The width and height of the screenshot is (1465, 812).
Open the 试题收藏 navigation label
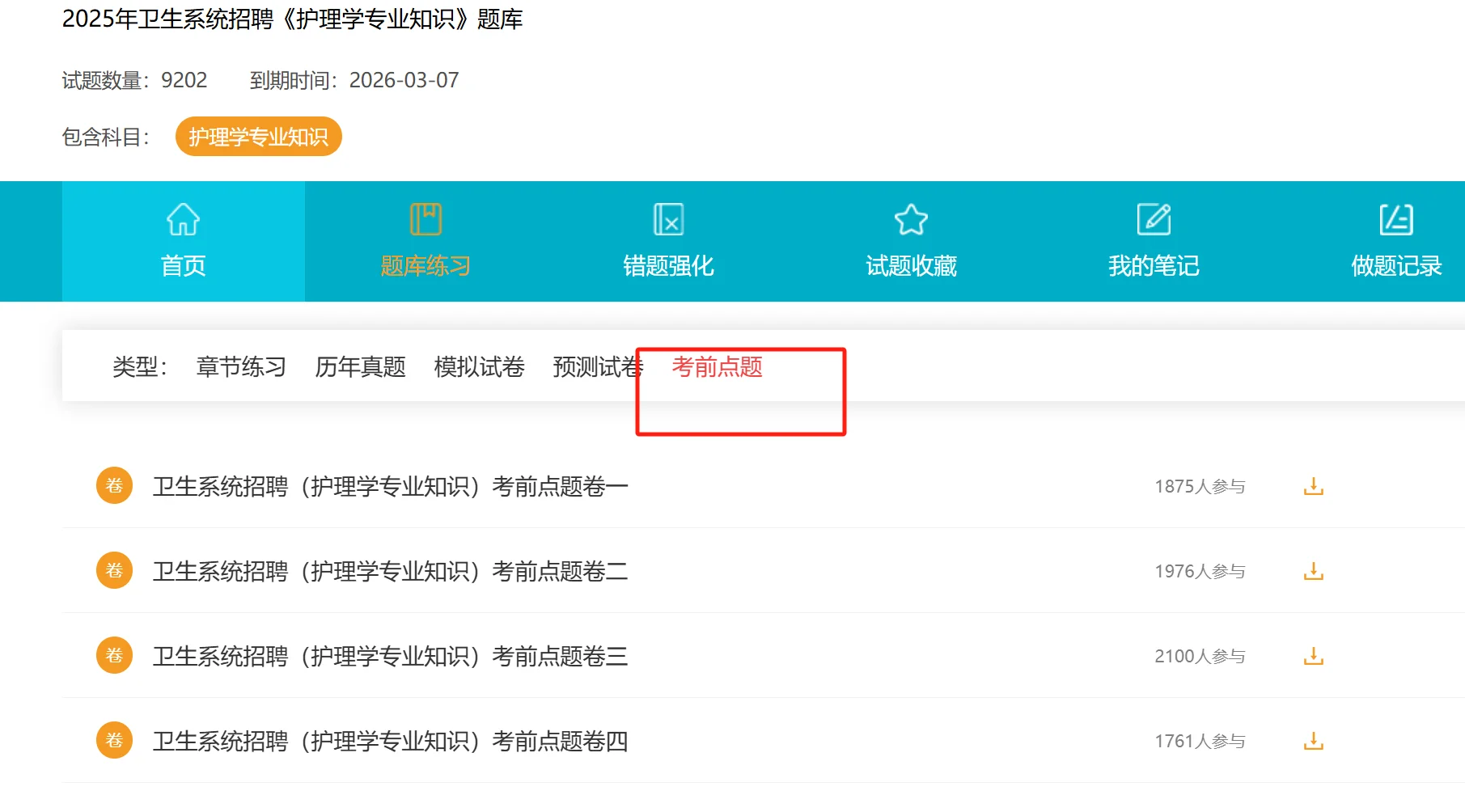911,266
